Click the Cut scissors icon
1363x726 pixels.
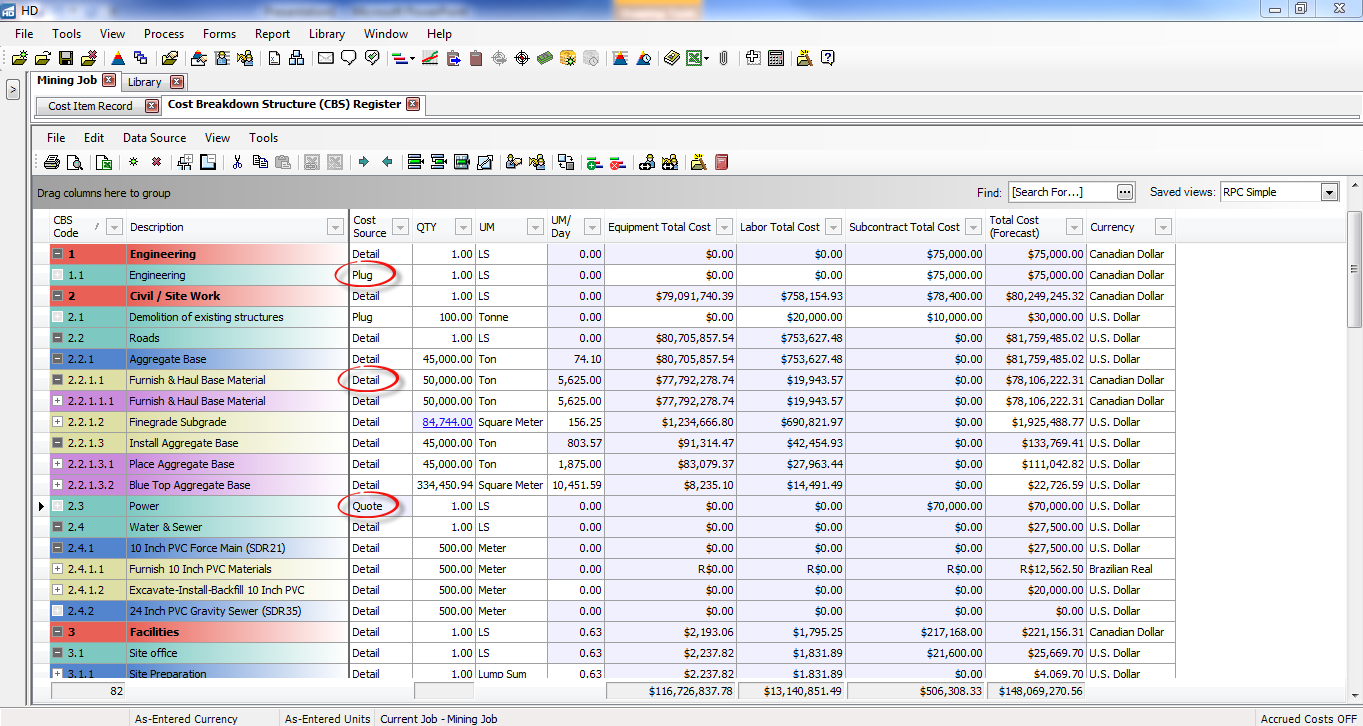point(238,162)
